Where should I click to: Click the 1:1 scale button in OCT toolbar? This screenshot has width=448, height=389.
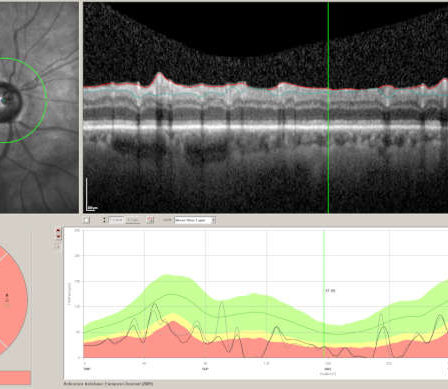point(133,220)
